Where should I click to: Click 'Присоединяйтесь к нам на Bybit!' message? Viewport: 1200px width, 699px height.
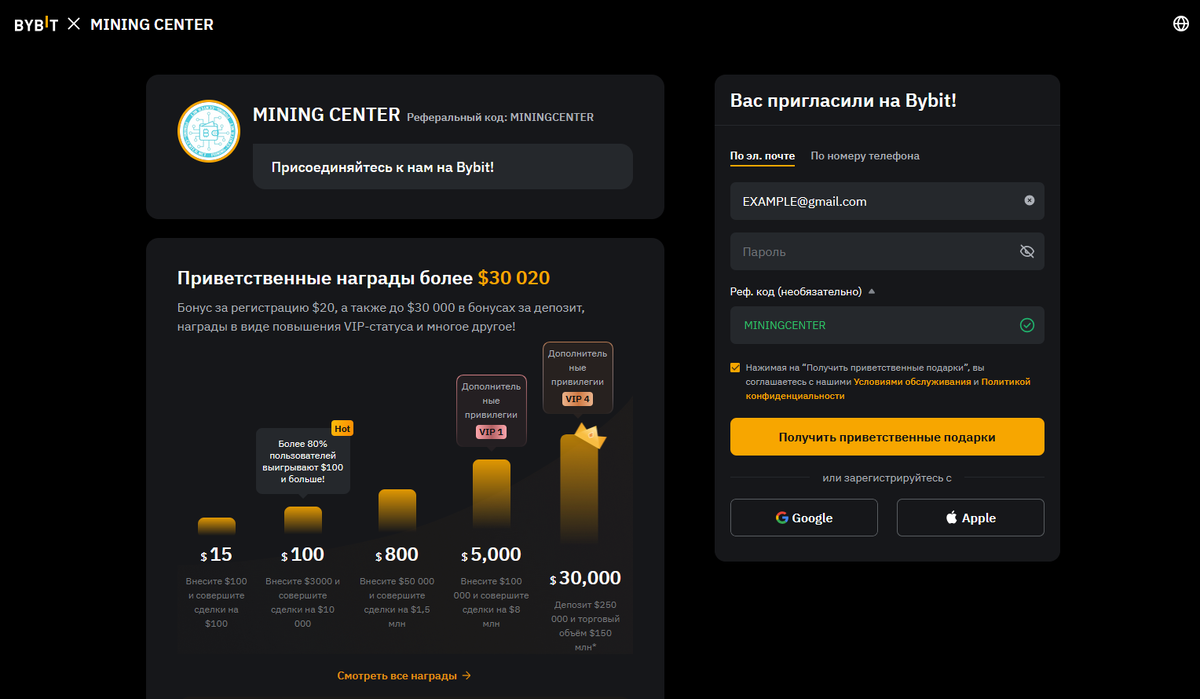(442, 166)
